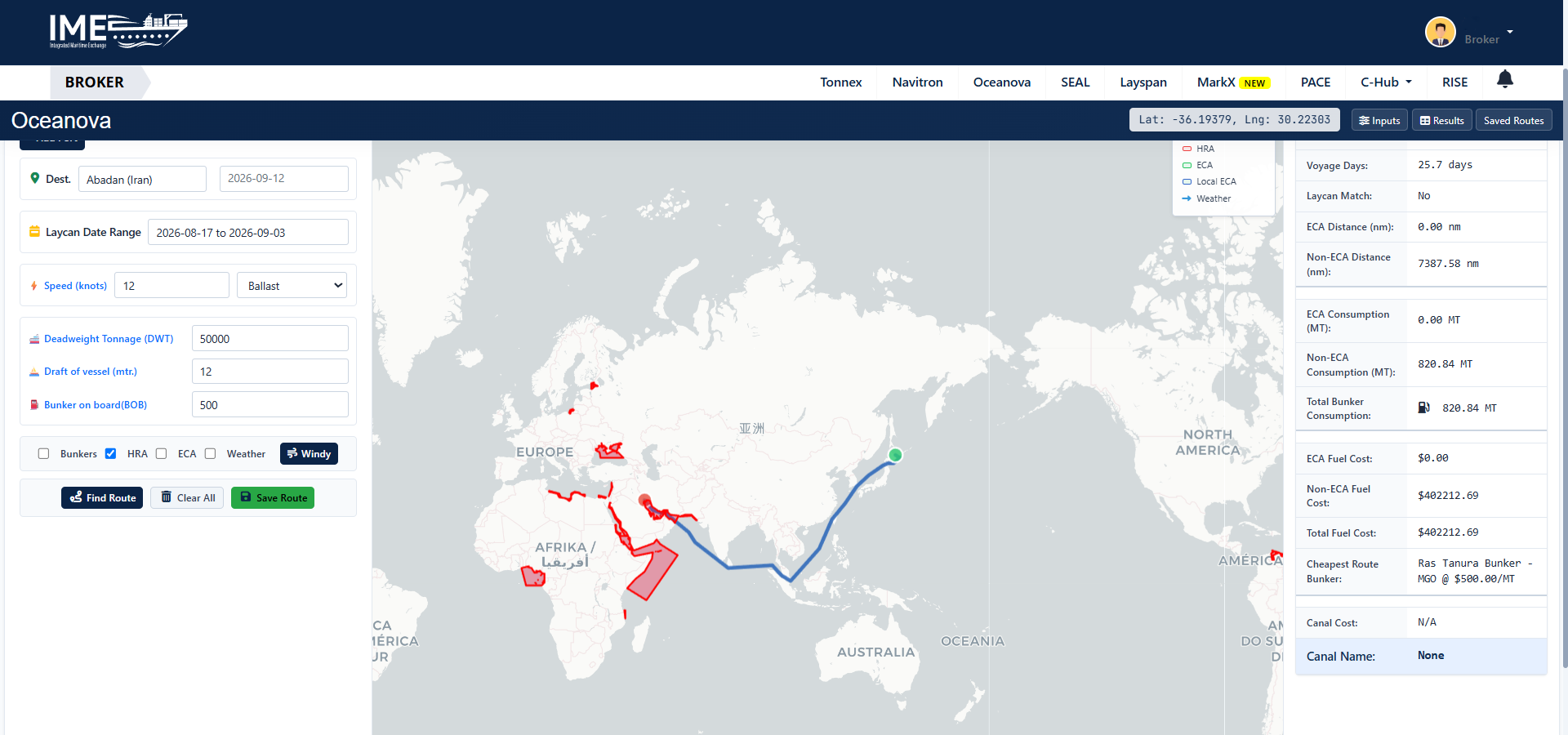Click the Lat/Lng coordinates readout
The width and height of the screenshot is (1568, 735).
click(1235, 120)
